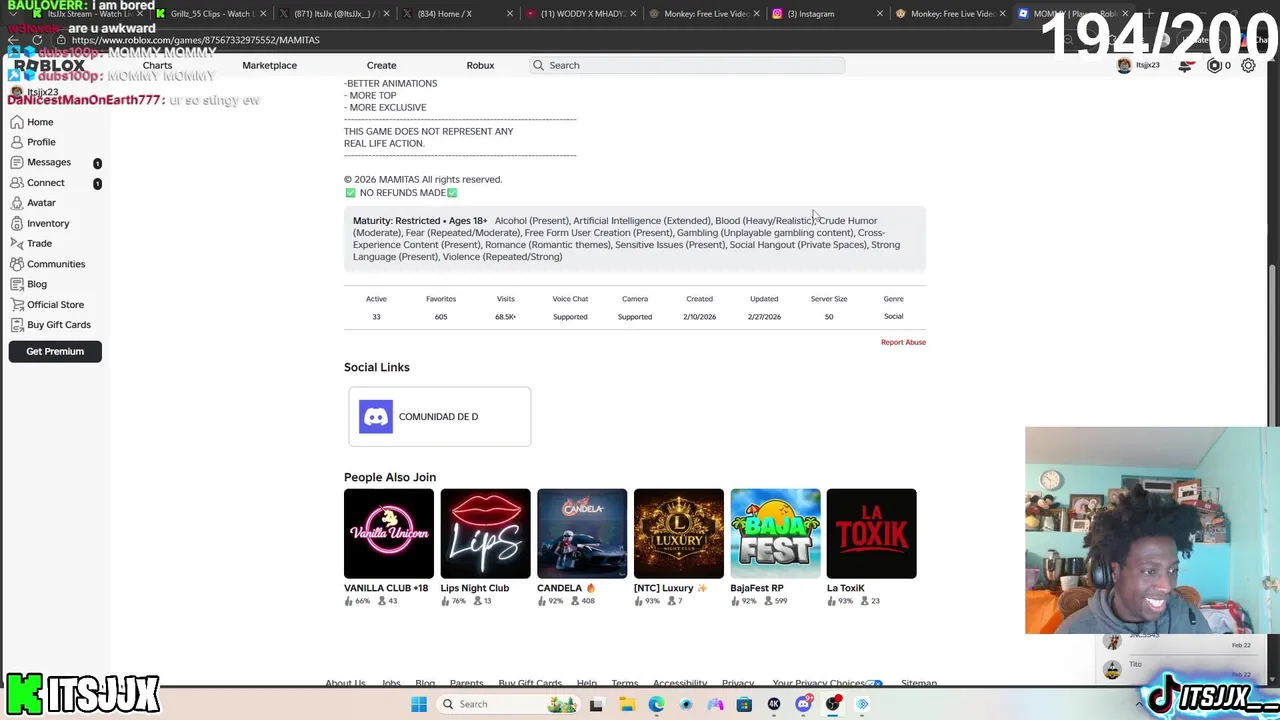1280x720 pixels.
Task: Click the Visits value 68.5K+
Action: (x=505, y=317)
